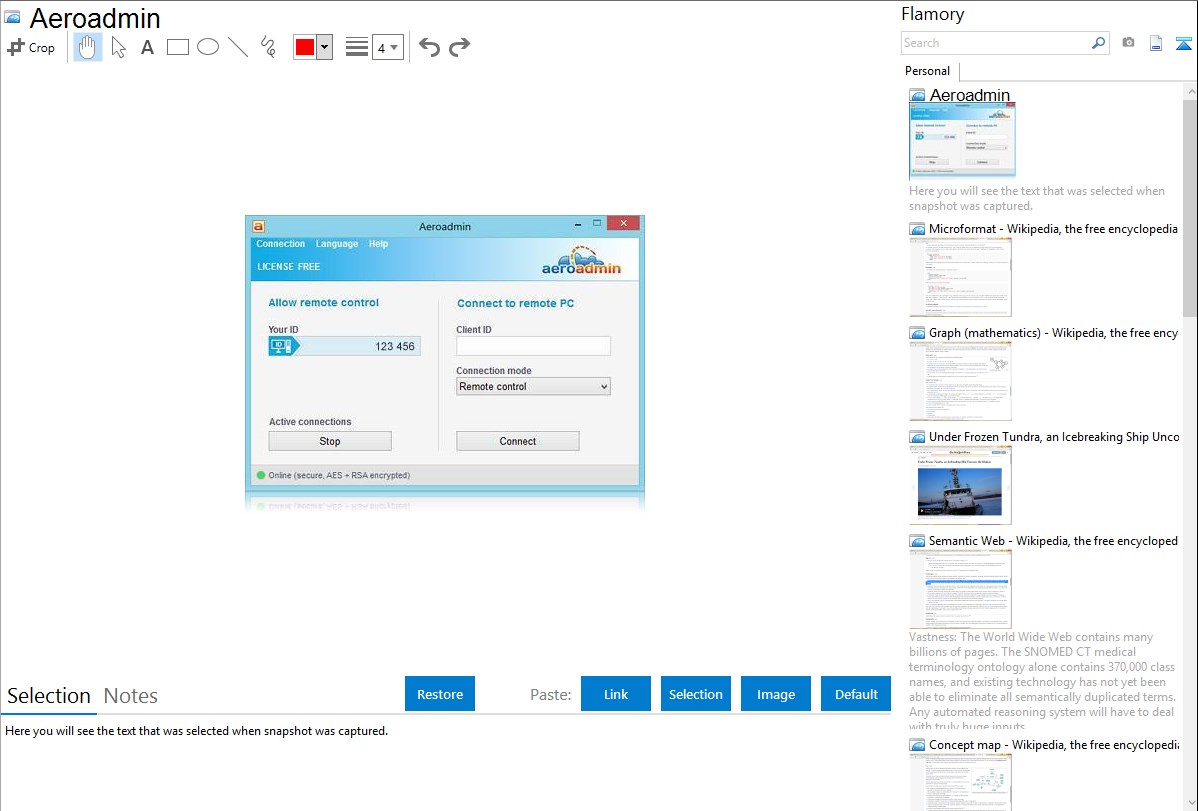
Task: Open the Connection menu in Aeroadmin
Action: [280, 244]
